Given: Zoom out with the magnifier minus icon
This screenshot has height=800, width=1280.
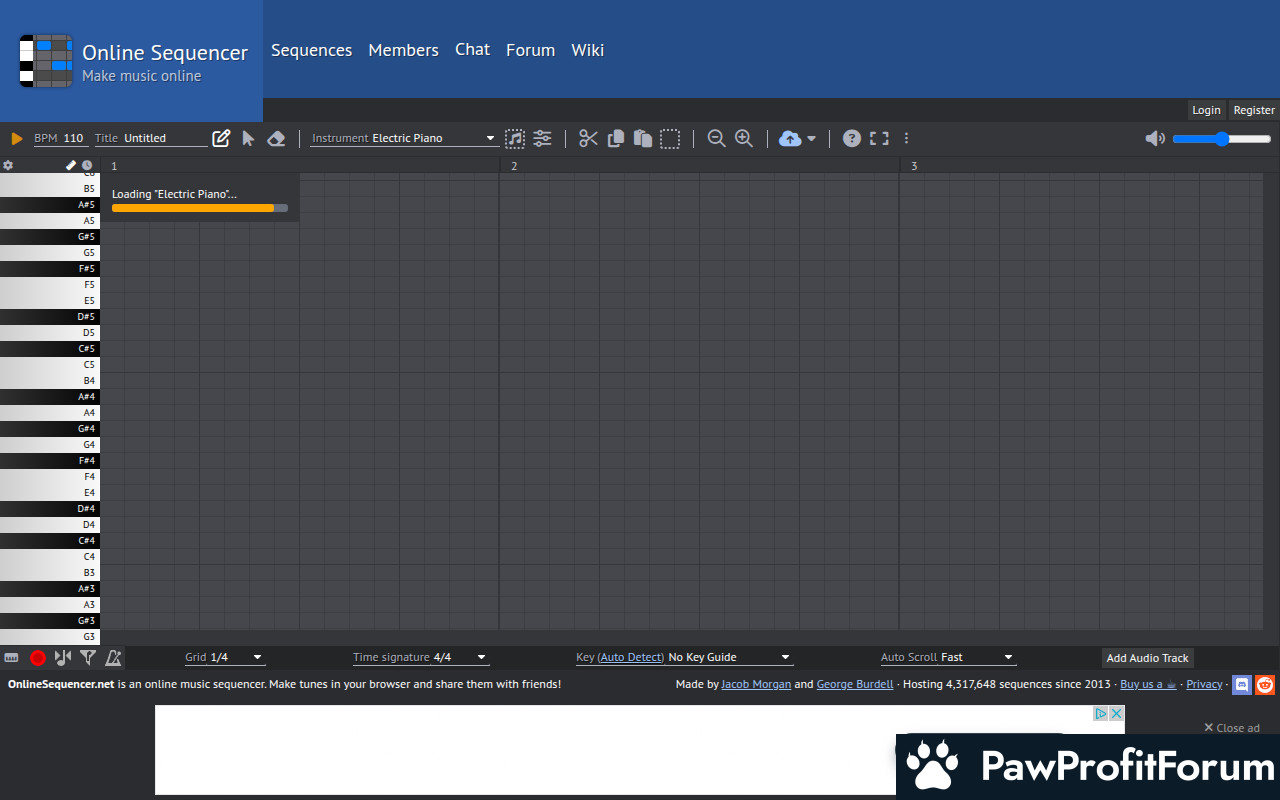Looking at the screenshot, I should coord(716,139).
